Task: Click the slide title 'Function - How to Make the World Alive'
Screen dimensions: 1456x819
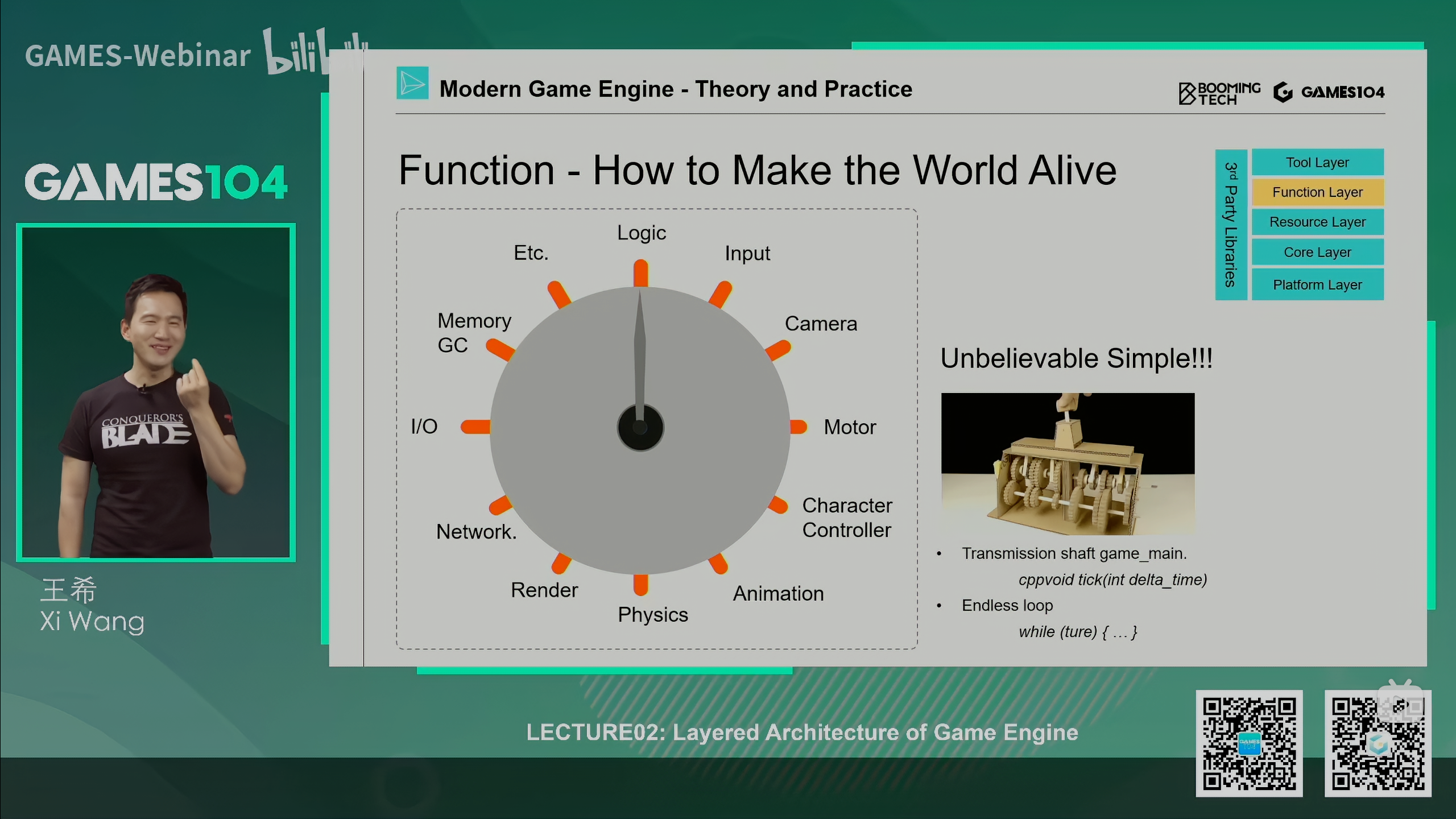Action: click(x=758, y=170)
